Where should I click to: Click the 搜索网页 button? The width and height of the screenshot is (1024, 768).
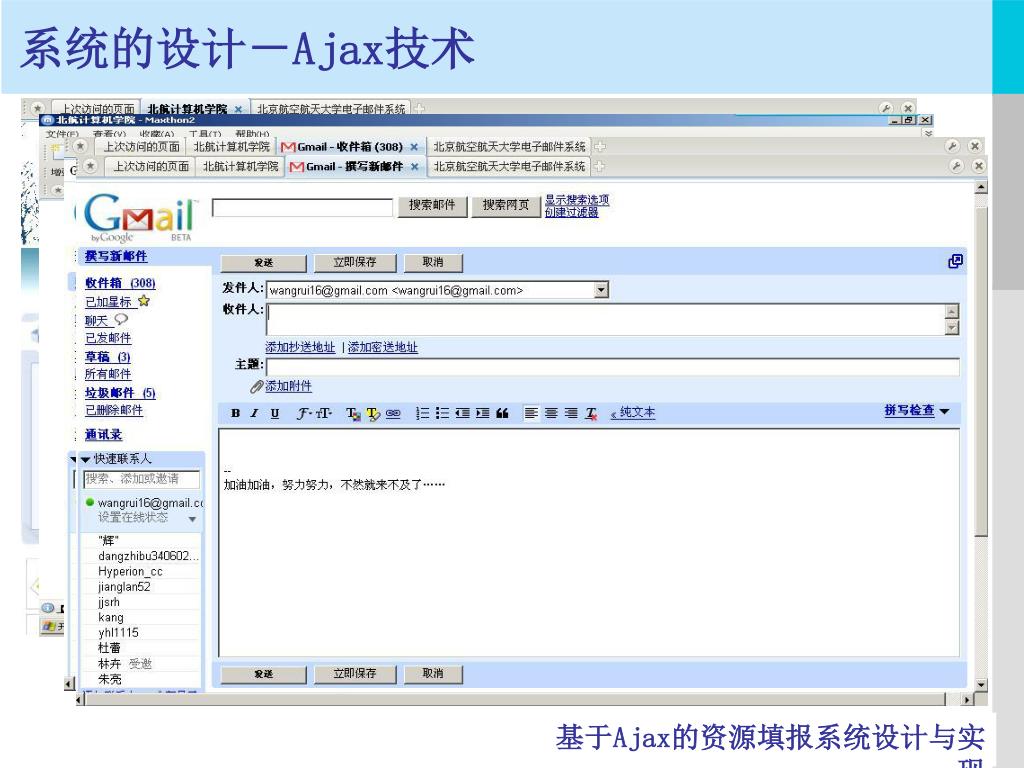[x=505, y=206]
